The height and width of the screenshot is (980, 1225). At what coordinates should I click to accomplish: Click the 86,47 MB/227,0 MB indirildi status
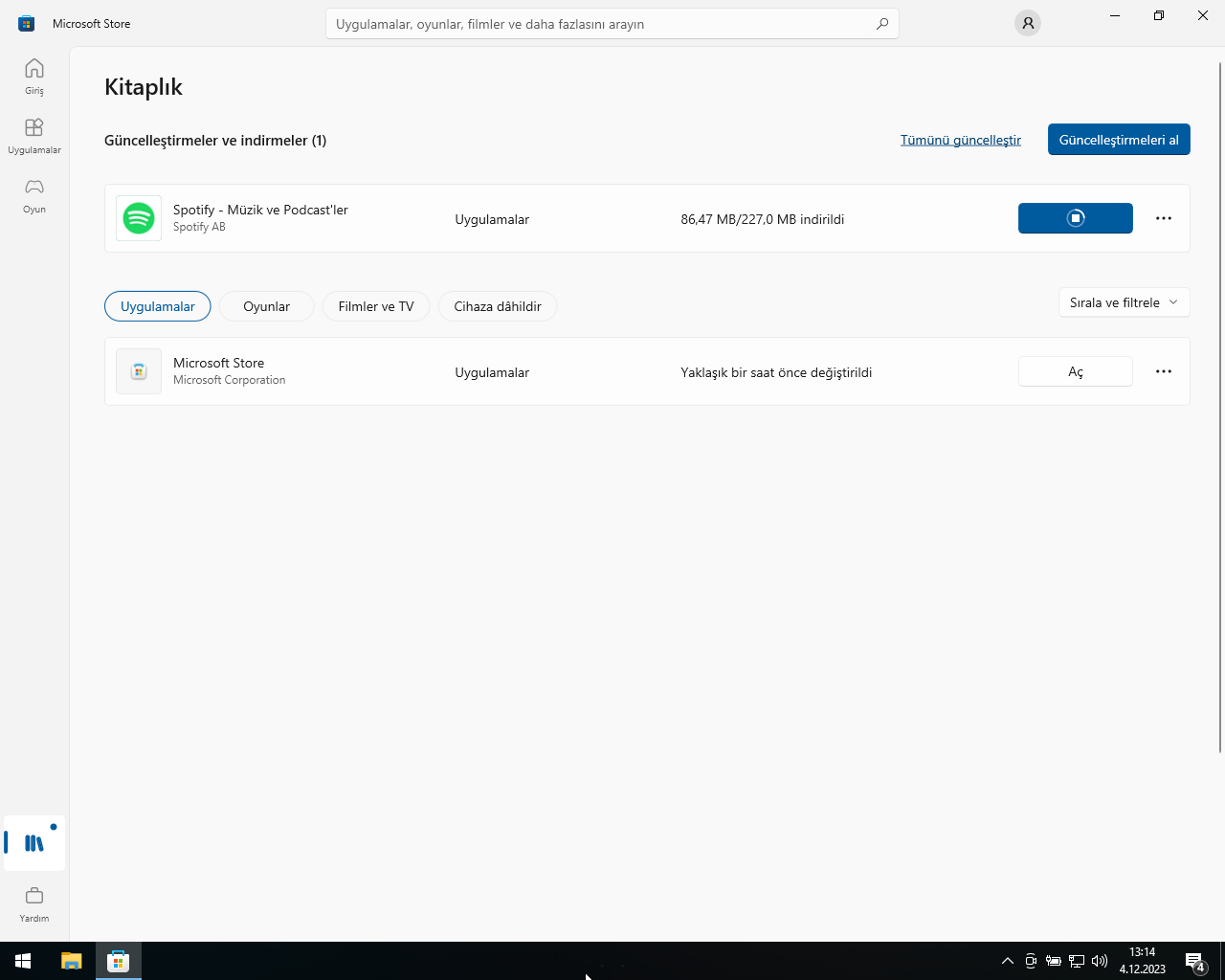[763, 219]
